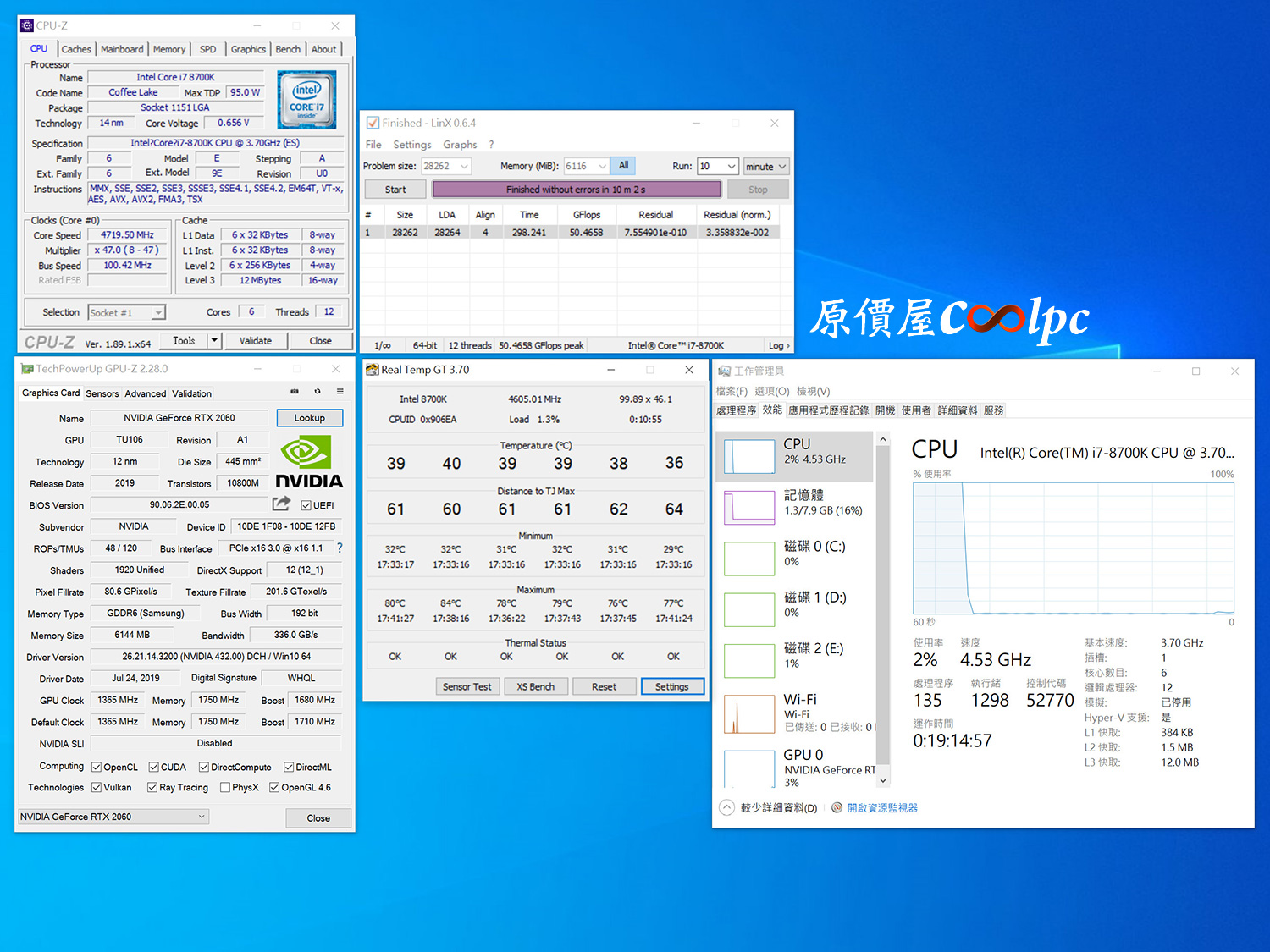Screen dimensions: 1270x952
Task: Click the fewer details collapse arrow icon
Action: (x=726, y=807)
